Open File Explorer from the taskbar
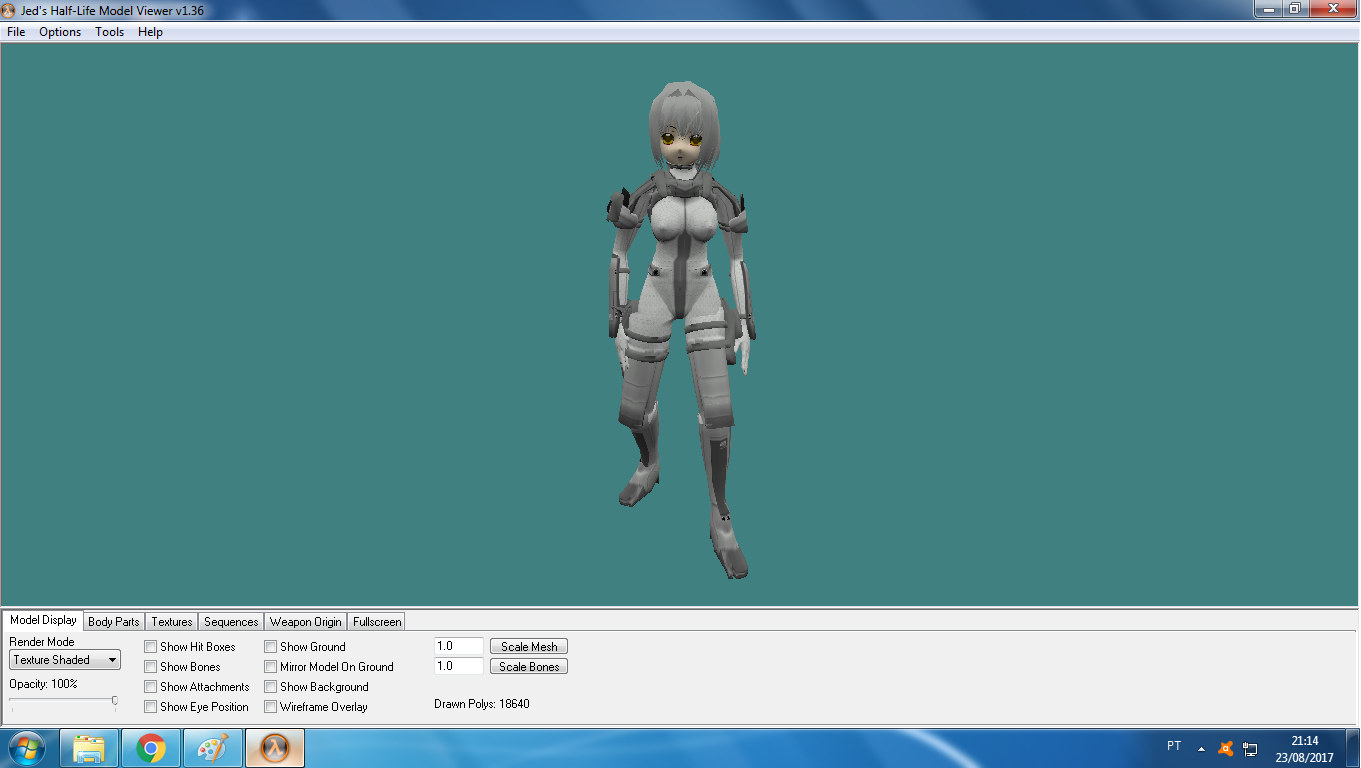 click(x=89, y=748)
